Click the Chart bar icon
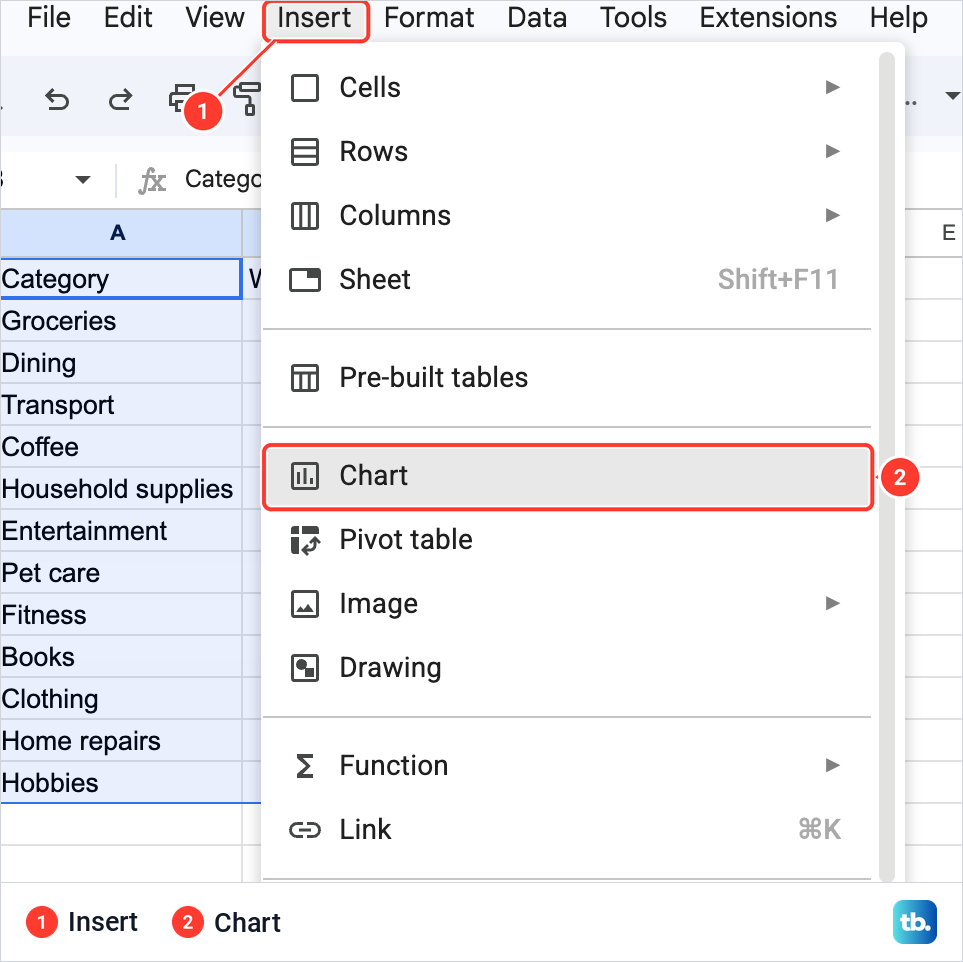Screen dimensions: 963x962 tap(305, 476)
